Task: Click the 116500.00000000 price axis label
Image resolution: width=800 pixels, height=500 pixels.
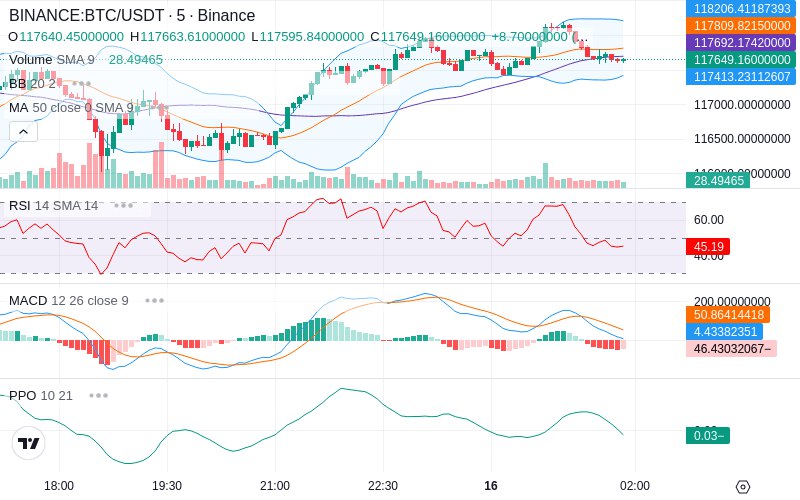Action: [742, 138]
